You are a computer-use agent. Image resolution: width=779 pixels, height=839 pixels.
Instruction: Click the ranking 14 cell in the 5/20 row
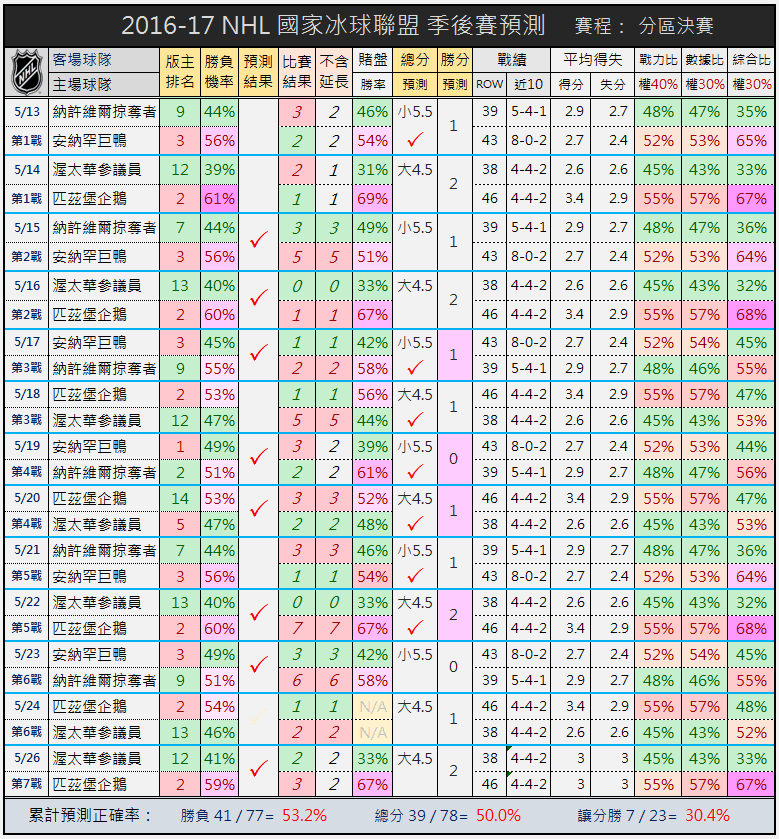click(180, 498)
